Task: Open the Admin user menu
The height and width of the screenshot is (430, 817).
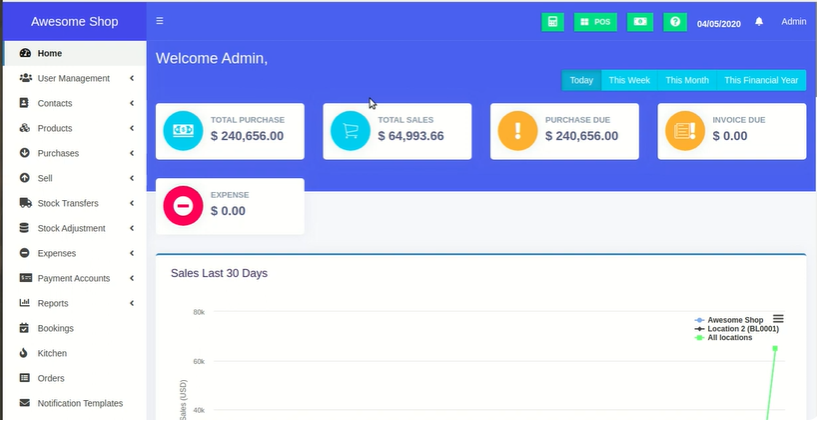Action: pyautogui.click(x=793, y=21)
